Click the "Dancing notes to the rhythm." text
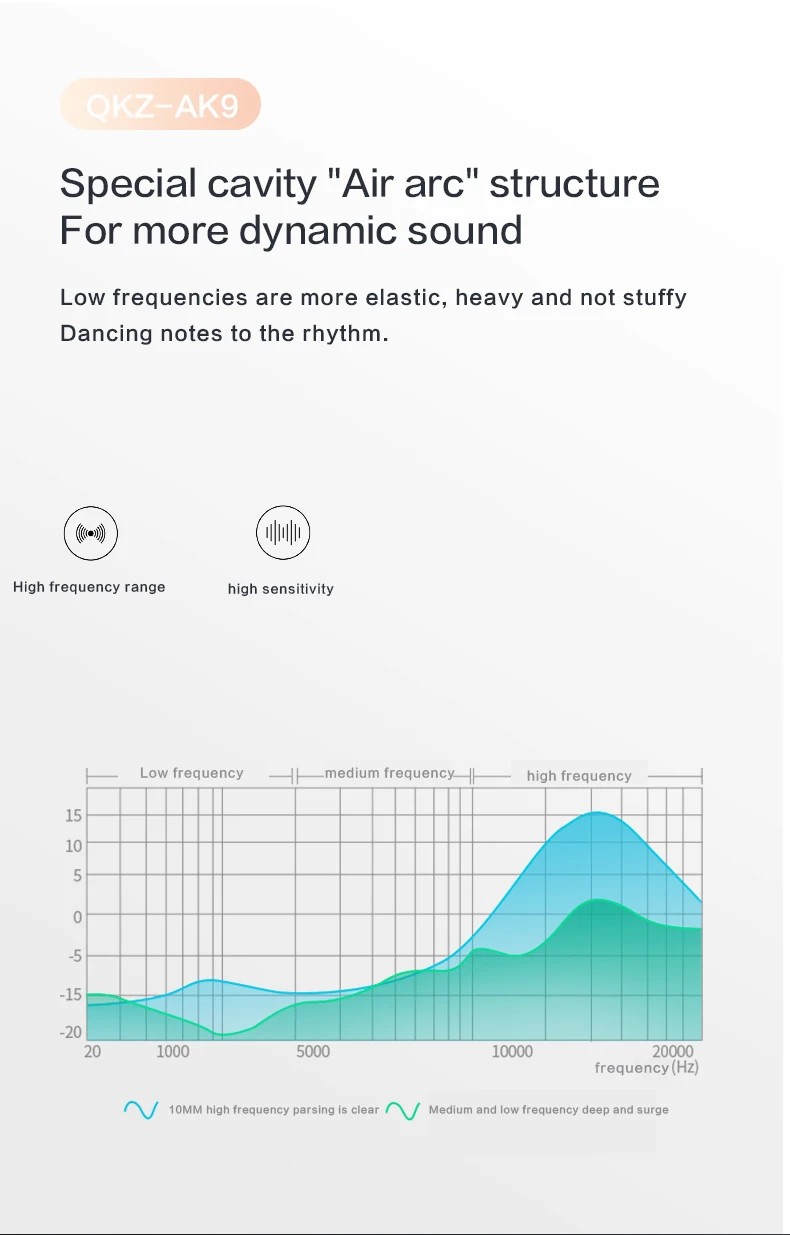This screenshot has height=1235, width=790. pos(223,333)
